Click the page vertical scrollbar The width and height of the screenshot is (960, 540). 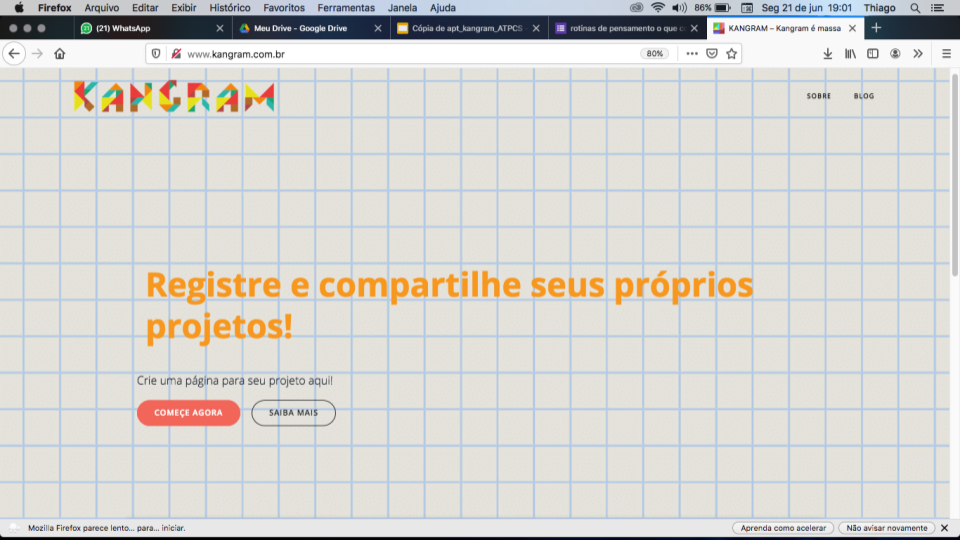955,174
